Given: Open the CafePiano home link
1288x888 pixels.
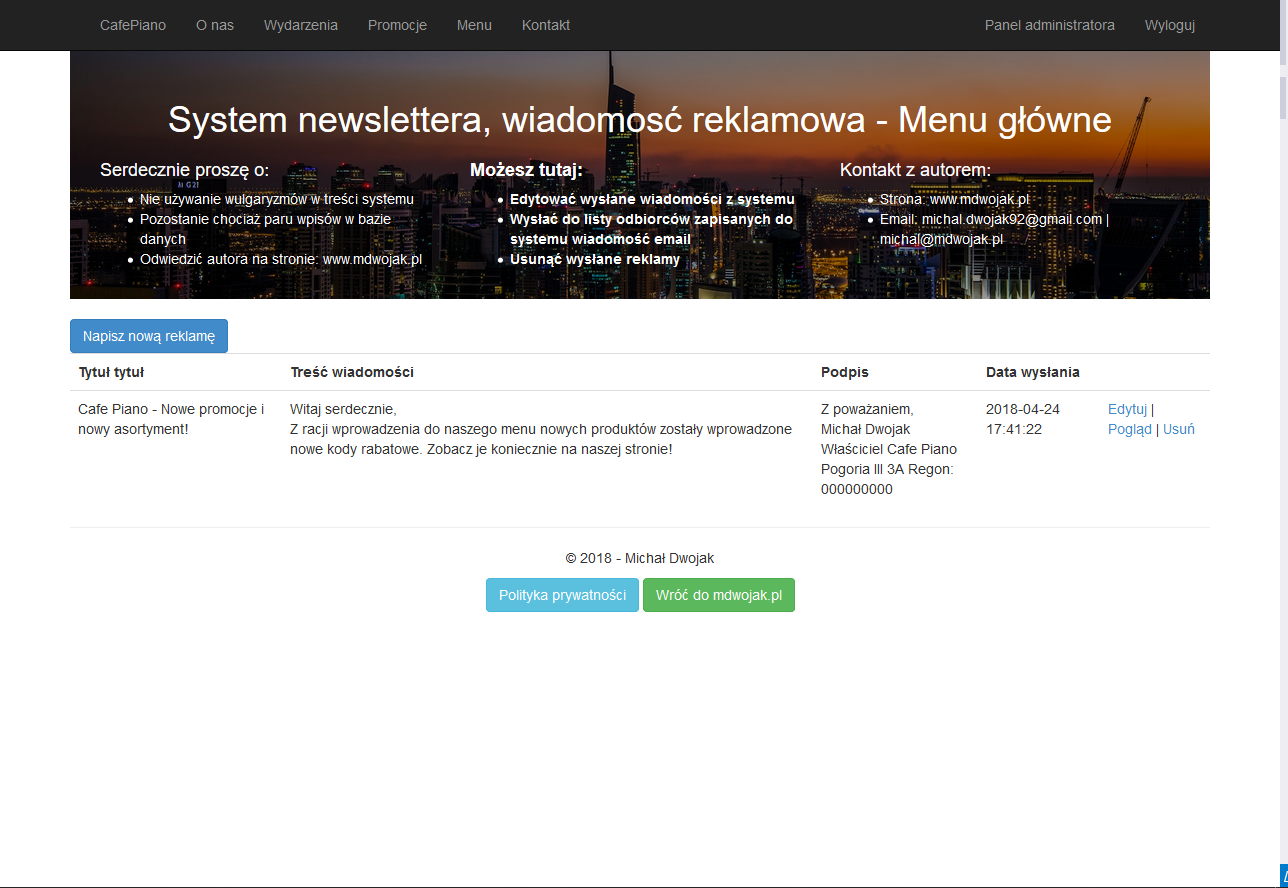Looking at the screenshot, I should pyautogui.click(x=133, y=25).
